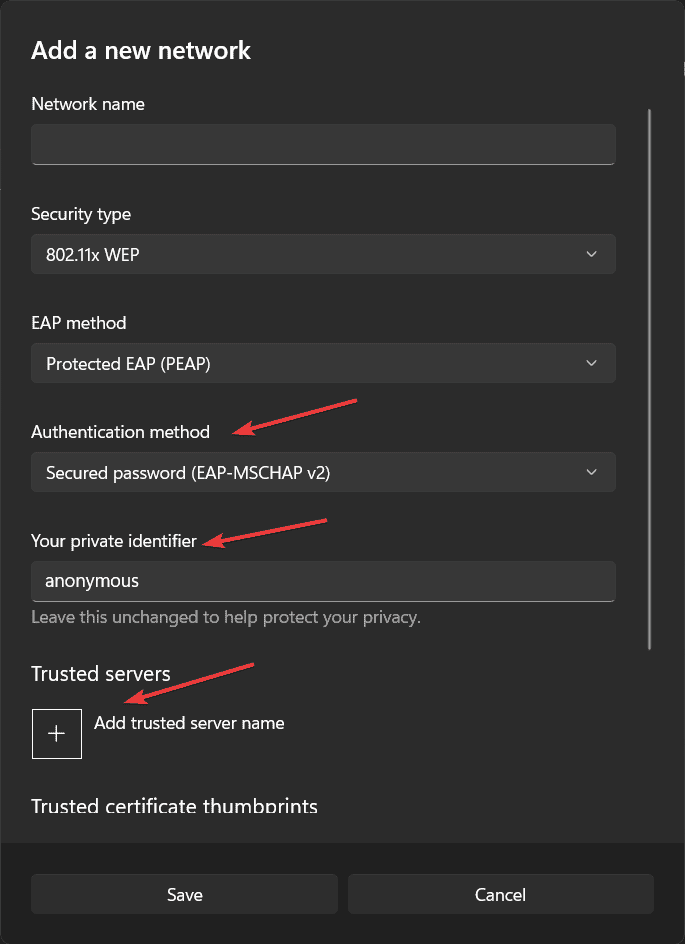The image size is (685, 944).
Task: Click the Security type dropdown chevron
Action: (591, 254)
